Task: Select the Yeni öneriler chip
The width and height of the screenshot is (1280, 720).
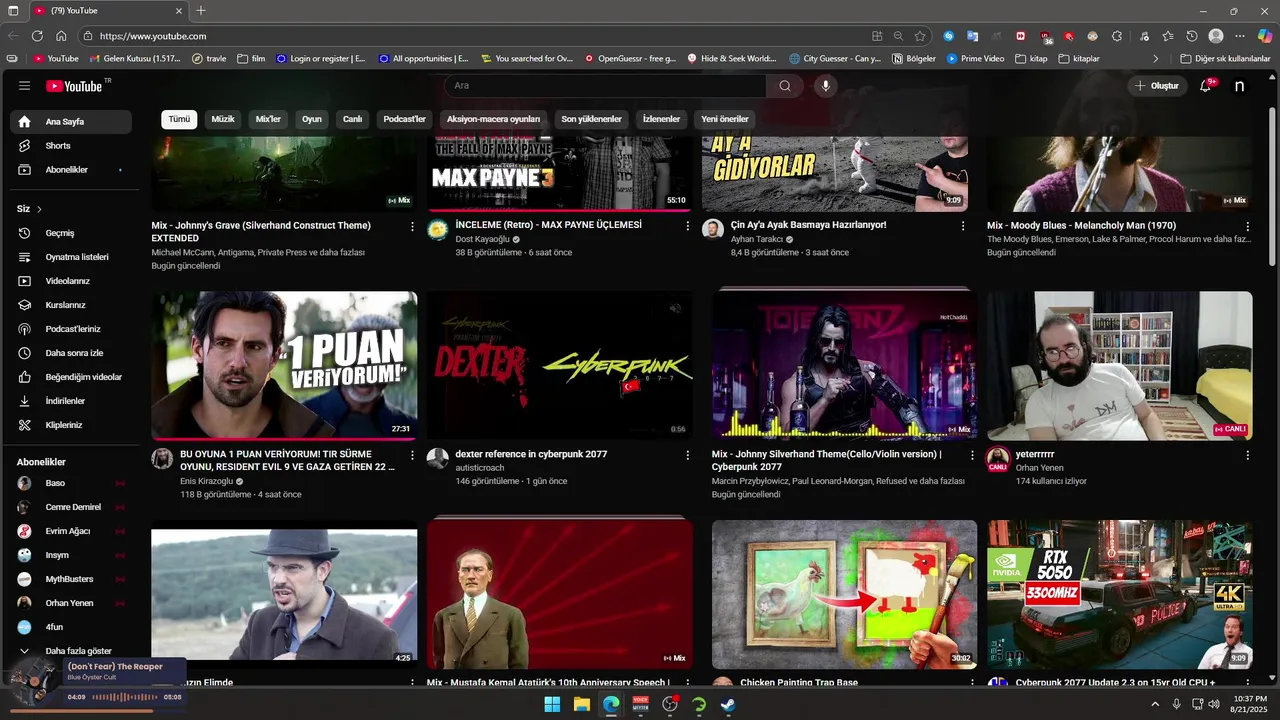Action: [x=725, y=119]
